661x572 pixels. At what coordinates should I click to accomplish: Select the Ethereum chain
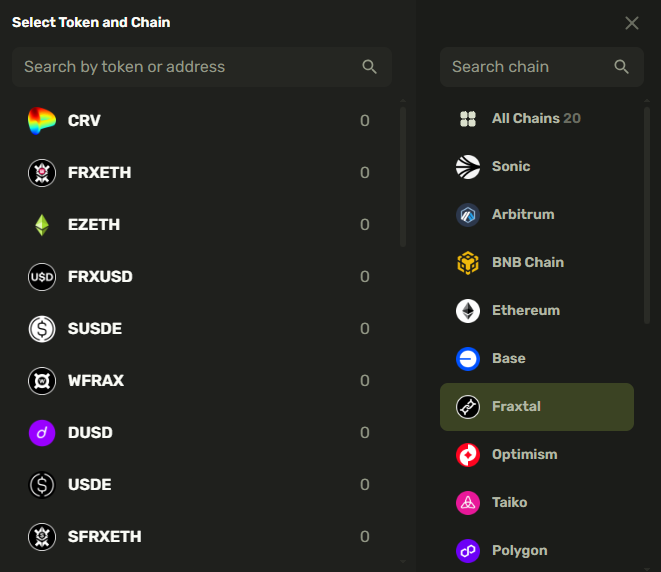[526, 311]
